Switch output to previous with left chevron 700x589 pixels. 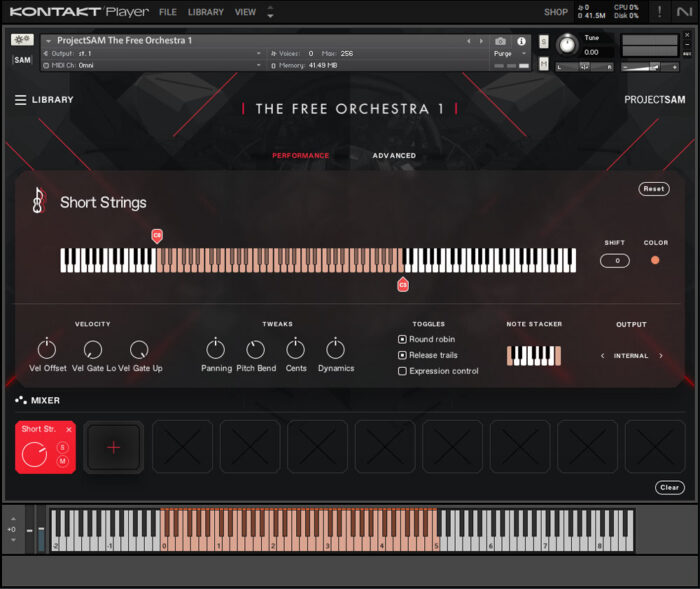click(x=603, y=355)
